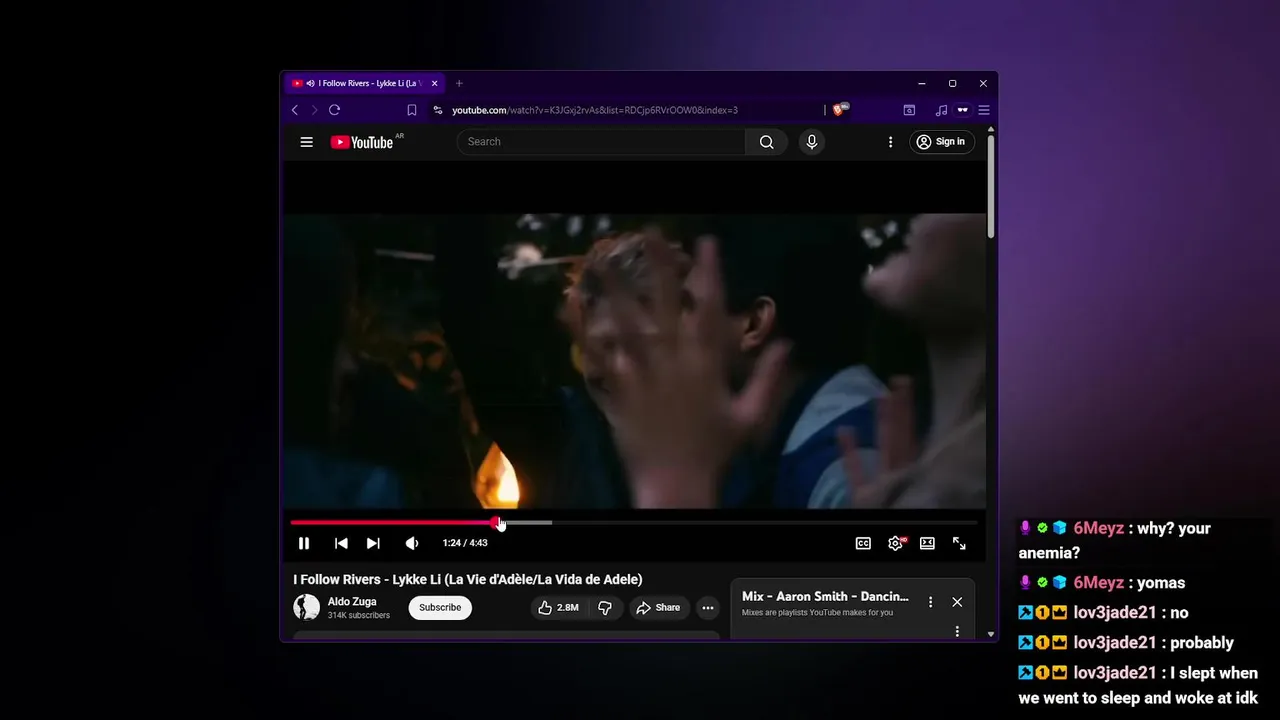This screenshot has height=720, width=1280.
Task: Open the browser playlist music icon
Action: 941,110
